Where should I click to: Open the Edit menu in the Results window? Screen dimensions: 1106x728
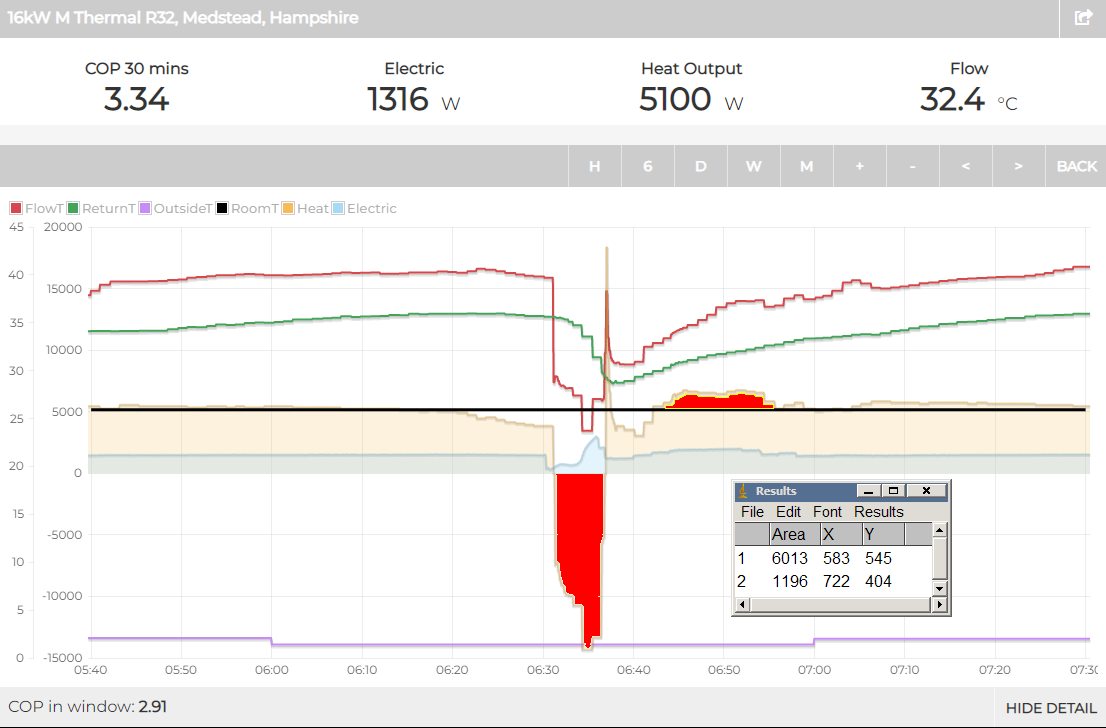(789, 512)
